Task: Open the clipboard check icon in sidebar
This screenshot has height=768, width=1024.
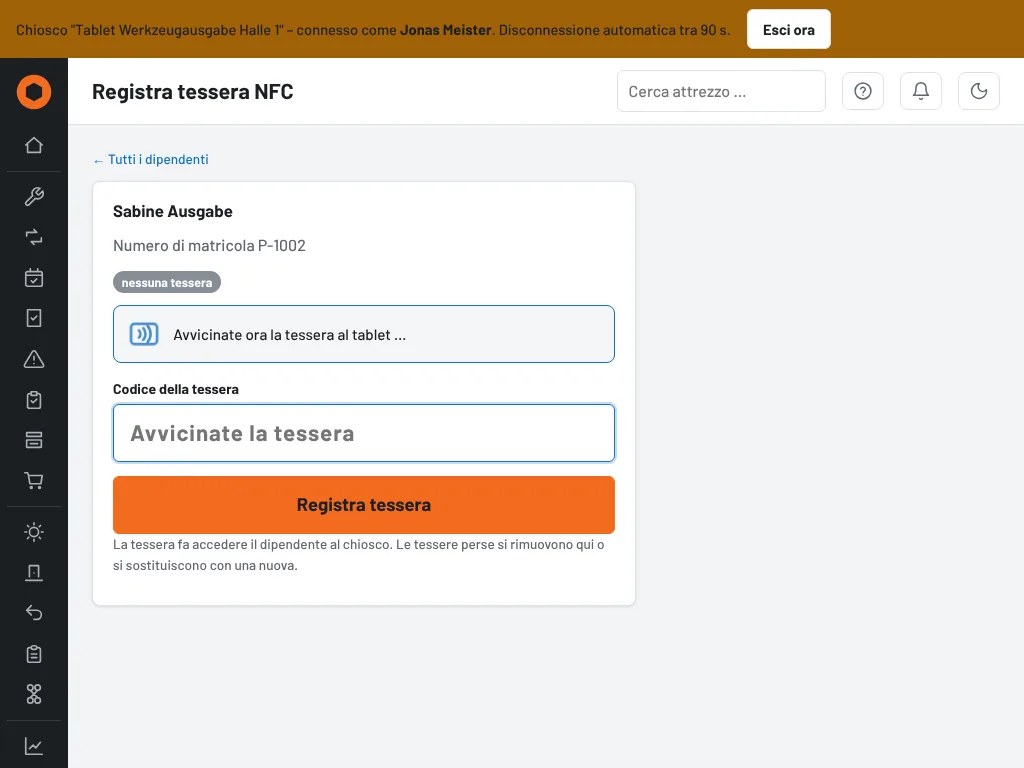Action: coord(34,400)
